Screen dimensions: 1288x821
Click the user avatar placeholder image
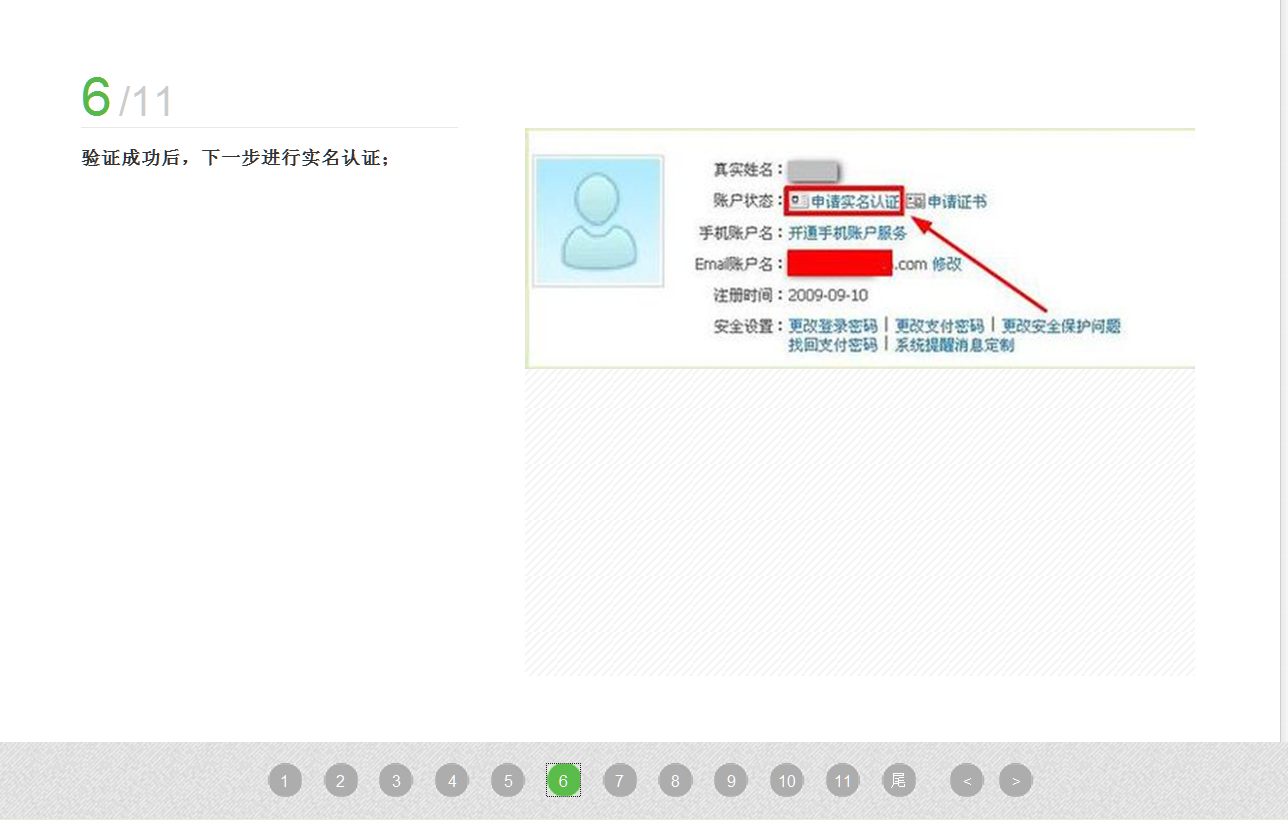pos(598,221)
